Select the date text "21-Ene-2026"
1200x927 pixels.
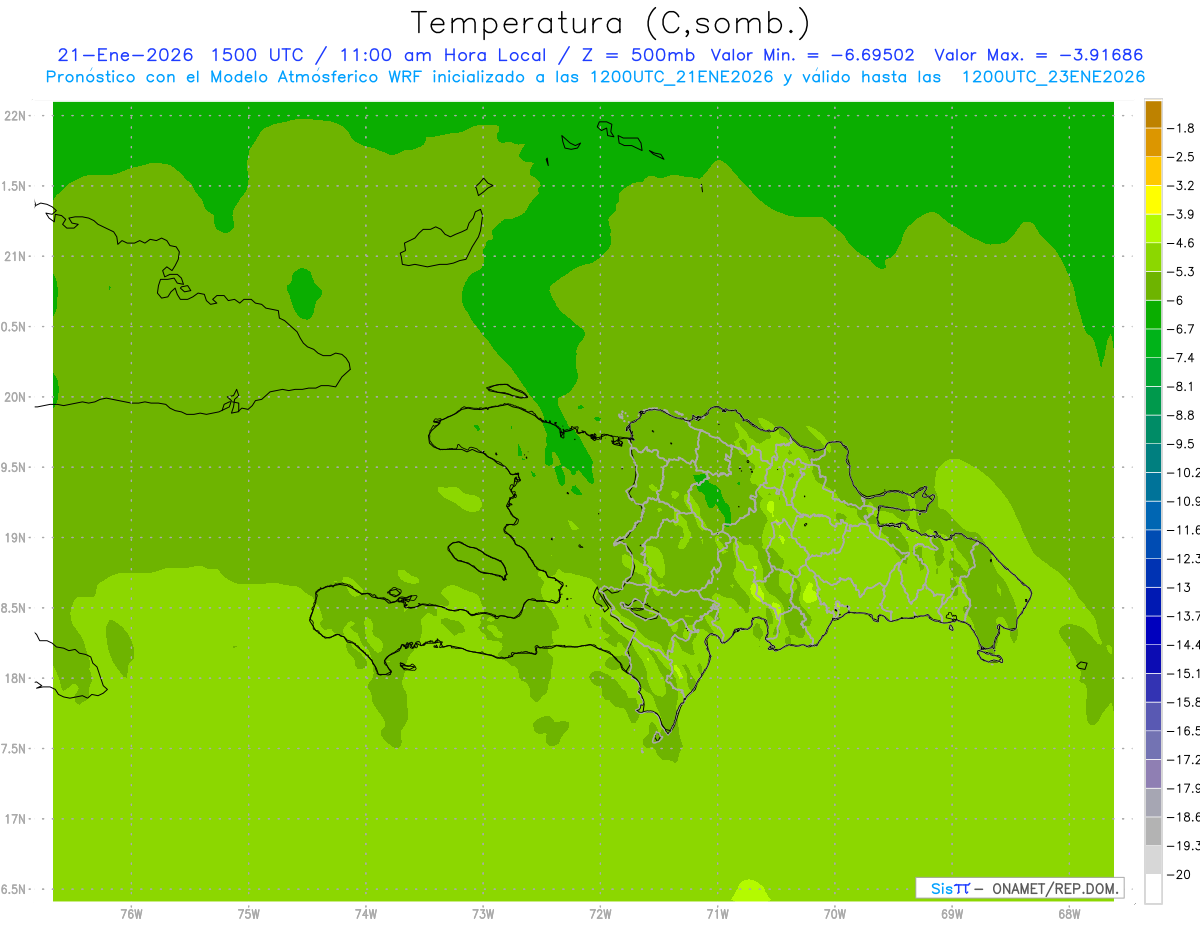pyautogui.click(x=124, y=55)
